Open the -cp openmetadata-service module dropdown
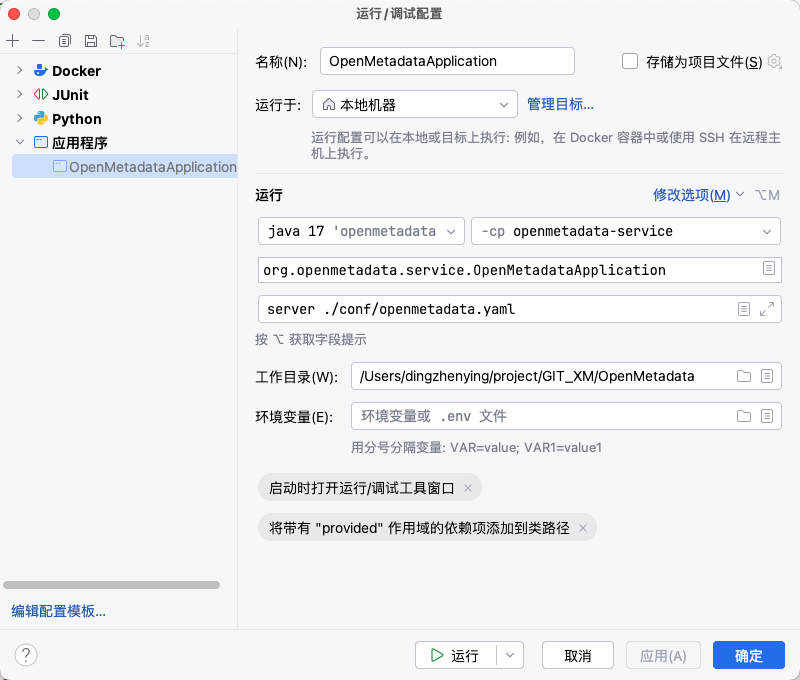Image resolution: width=800 pixels, height=680 pixels. click(626, 231)
